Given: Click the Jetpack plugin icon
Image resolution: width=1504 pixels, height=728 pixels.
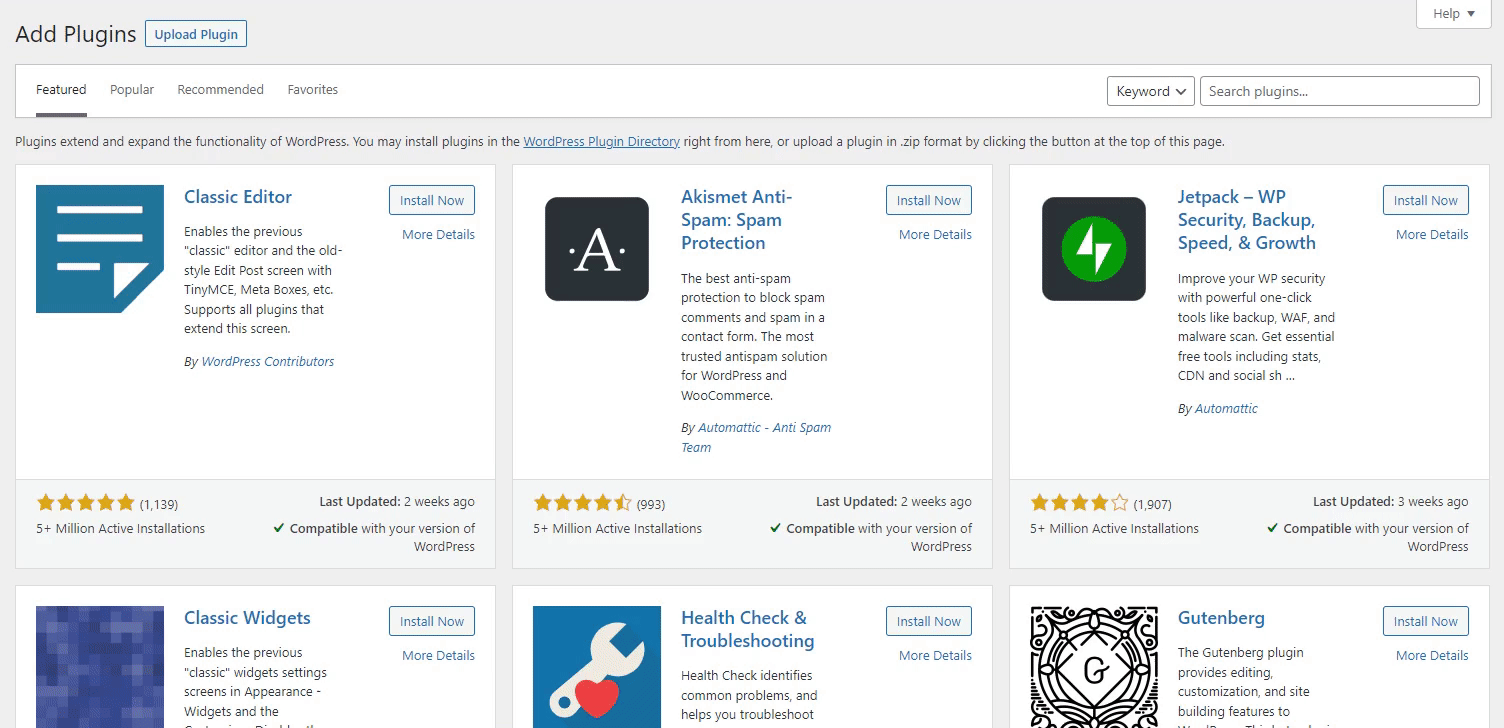Looking at the screenshot, I should pyautogui.click(x=1094, y=249).
